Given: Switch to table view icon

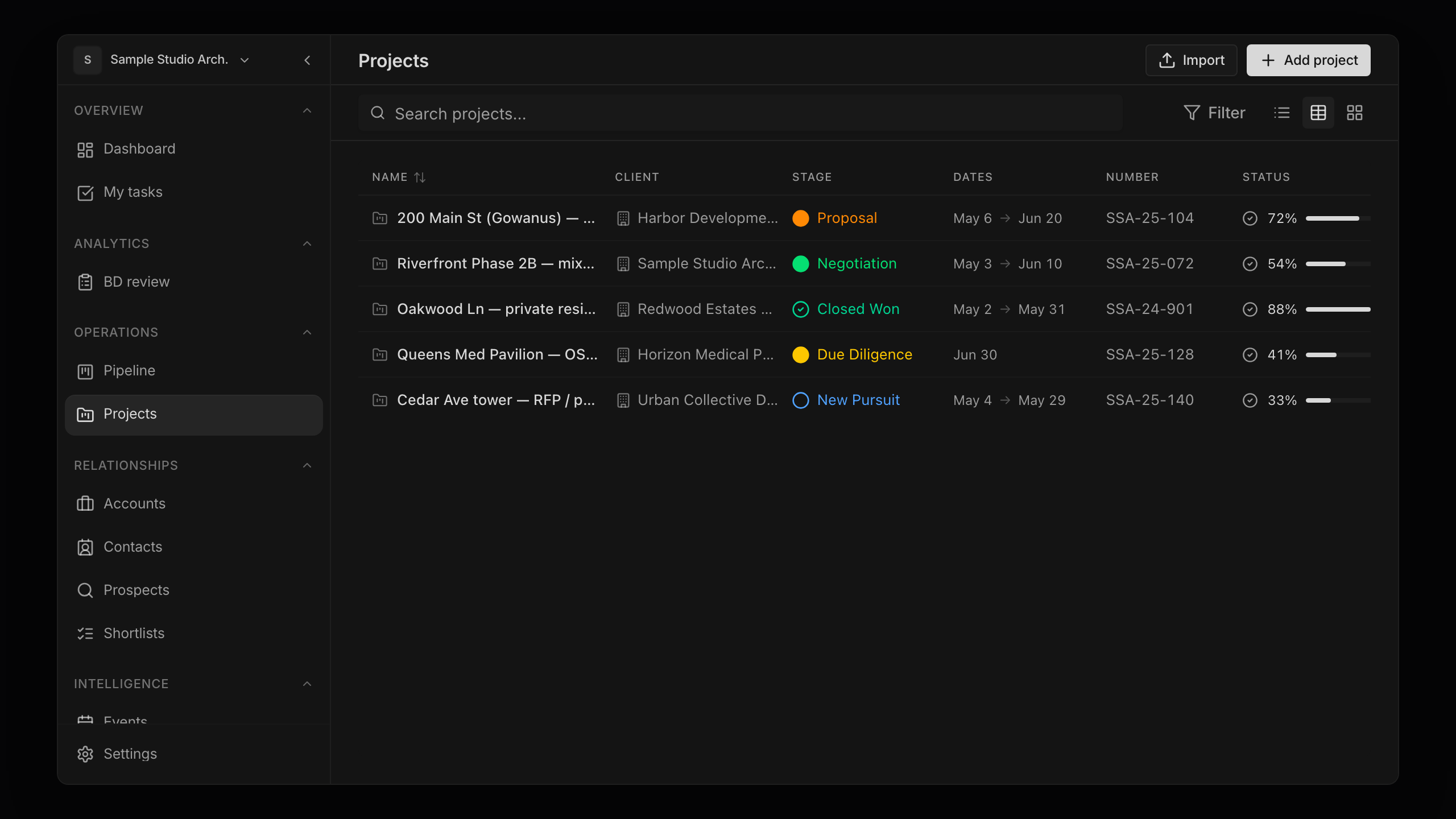Looking at the screenshot, I should coord(1318,113).
